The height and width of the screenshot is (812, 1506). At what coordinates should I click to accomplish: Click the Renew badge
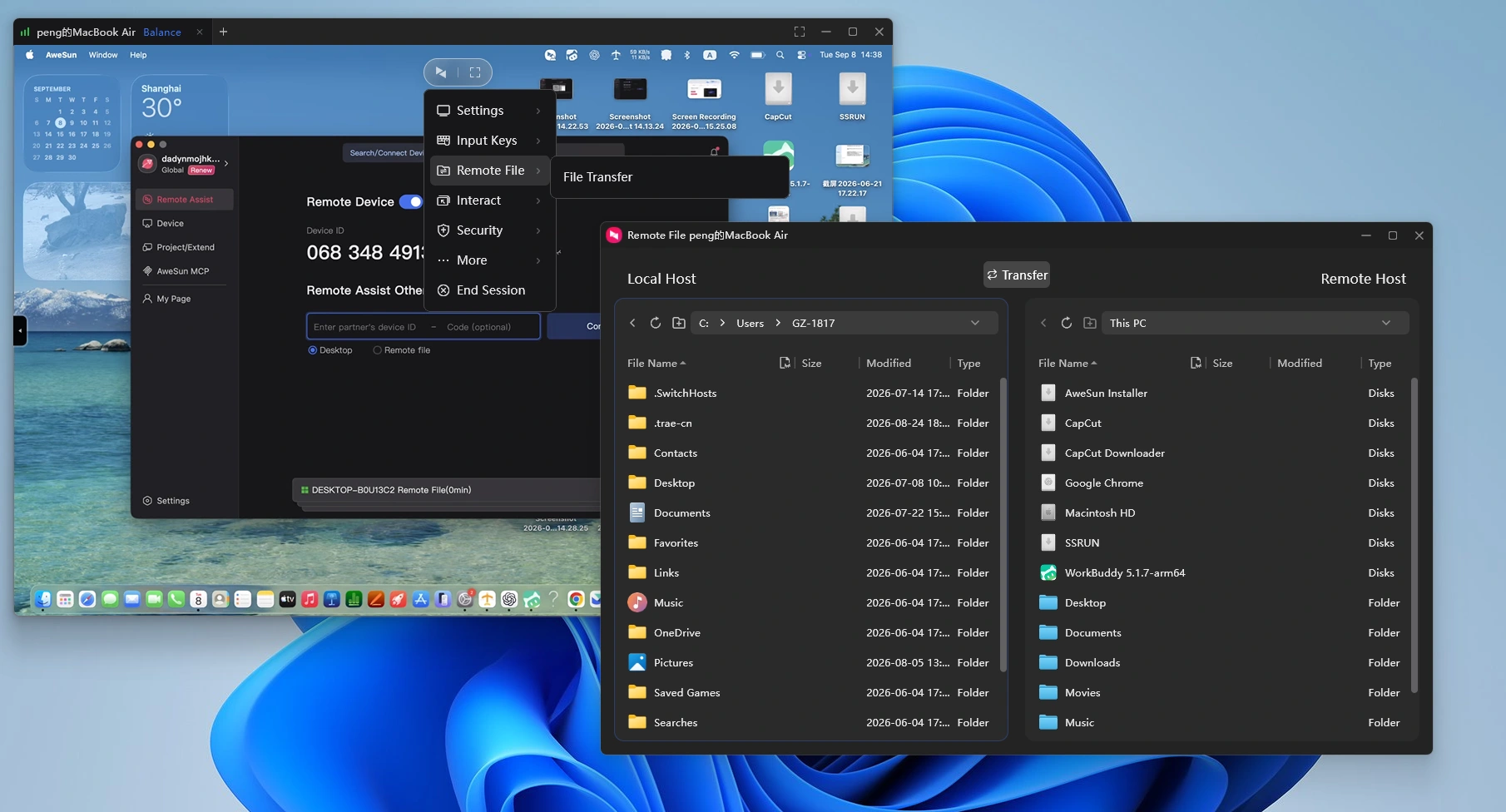coord(201,171)
